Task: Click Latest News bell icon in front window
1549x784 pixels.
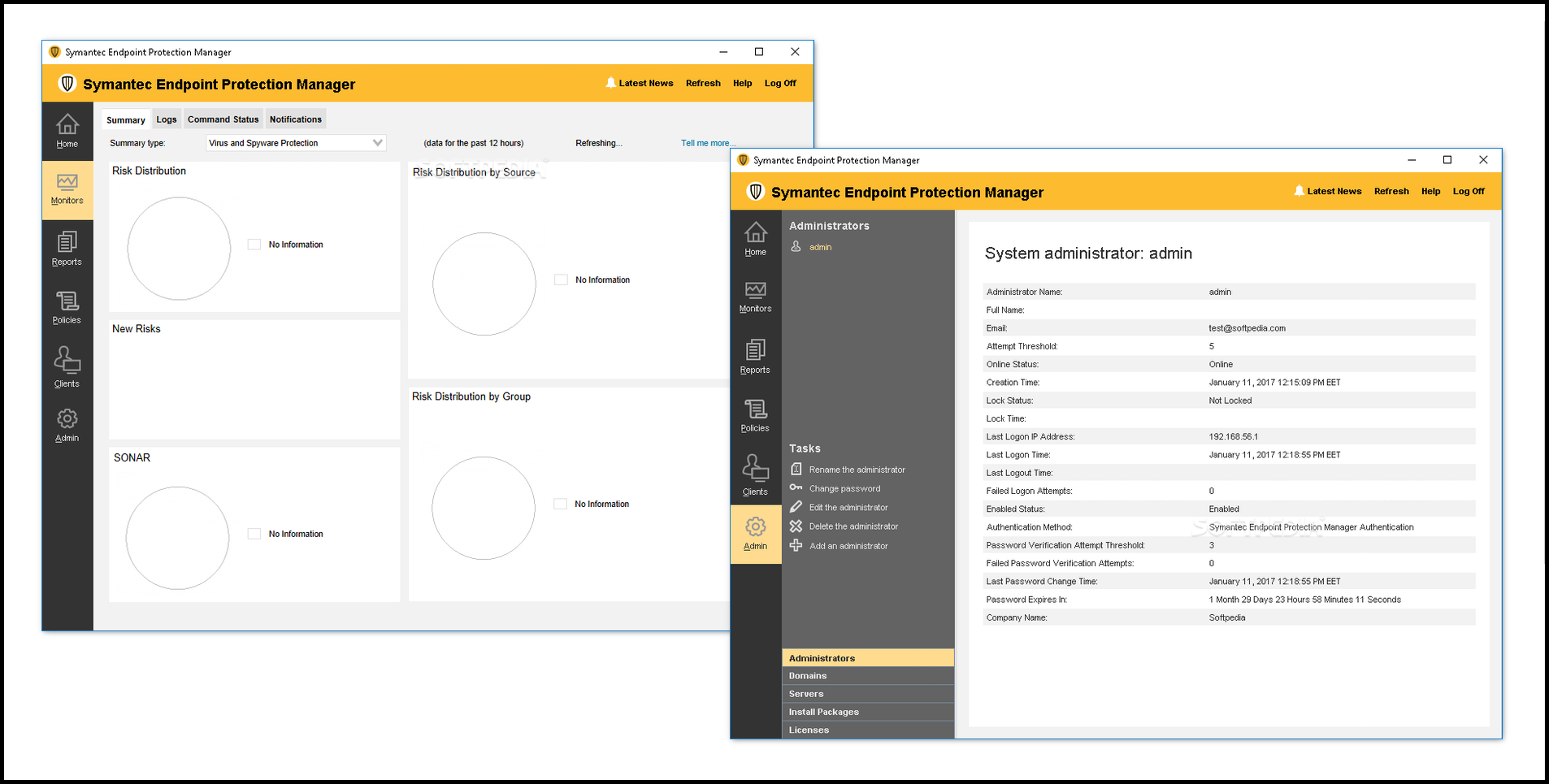Action: (1299, 191)
